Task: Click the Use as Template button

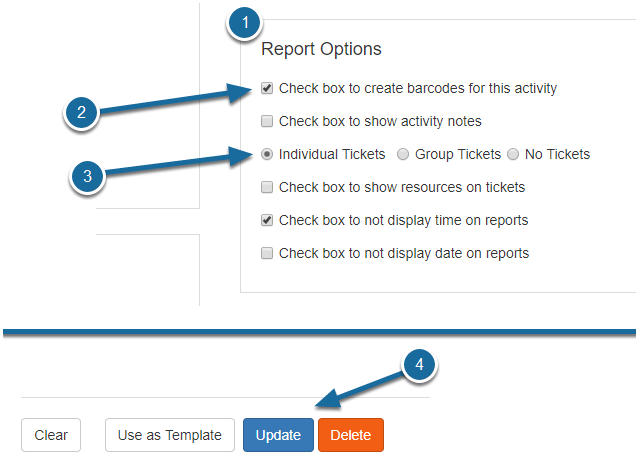Action: pos(170,435)
